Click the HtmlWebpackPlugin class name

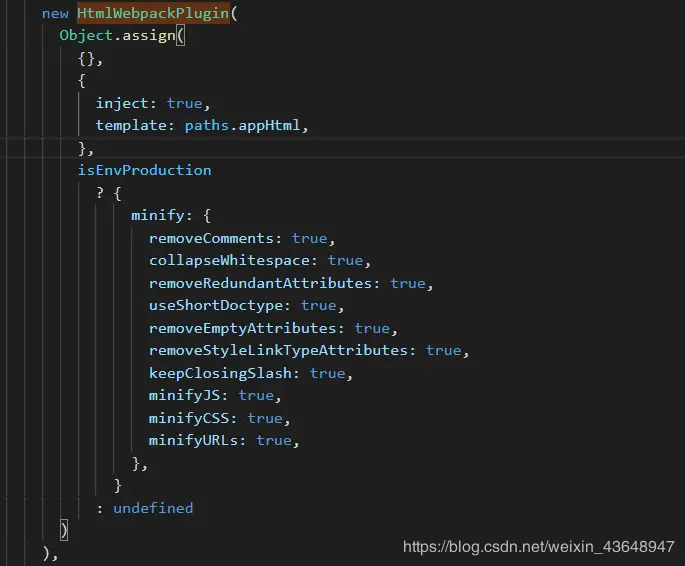153,13
